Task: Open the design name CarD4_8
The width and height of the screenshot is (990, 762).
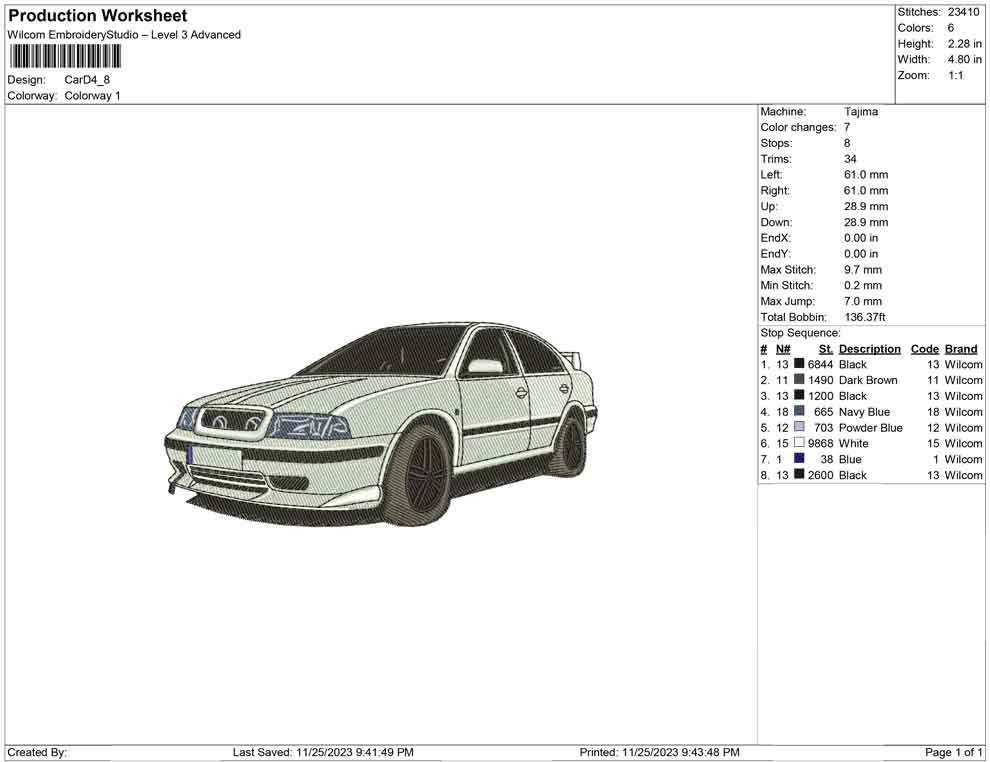Action: pos(86,80)
